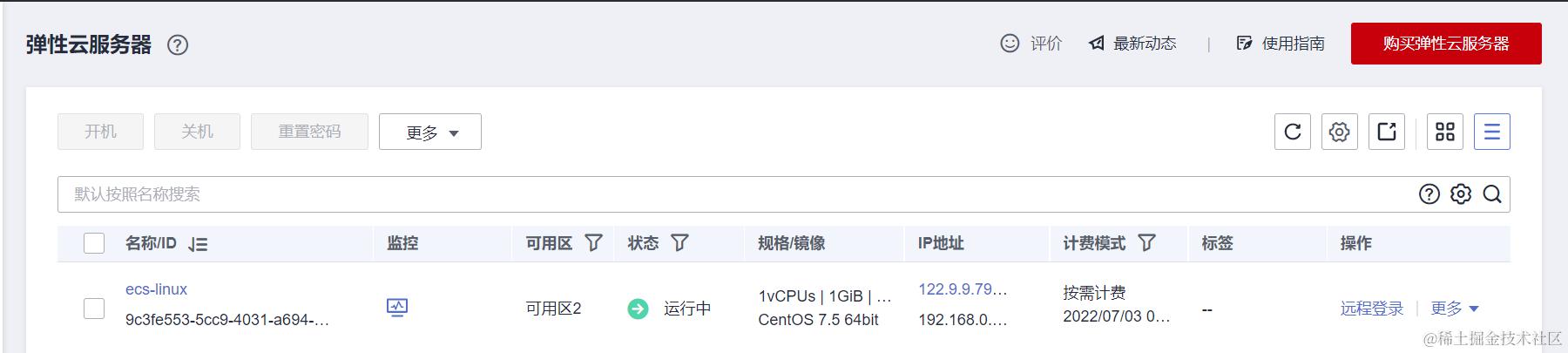Switch to card grid view
This screenshot has height=353, width=1568.
(1445, 132)
